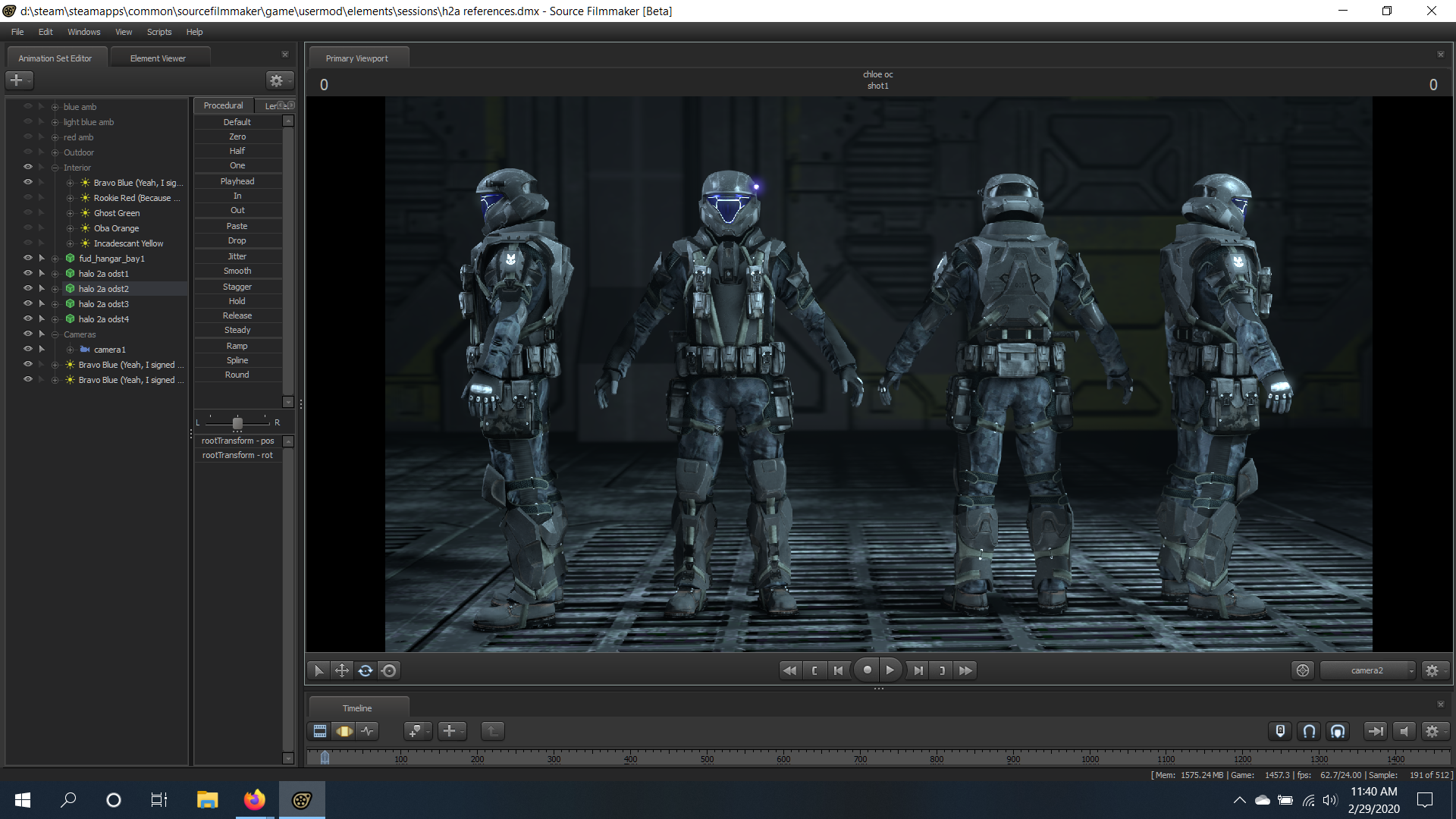Switch to the Graph Editor mode
The image size is (1456, 819).
click(368, 731)
